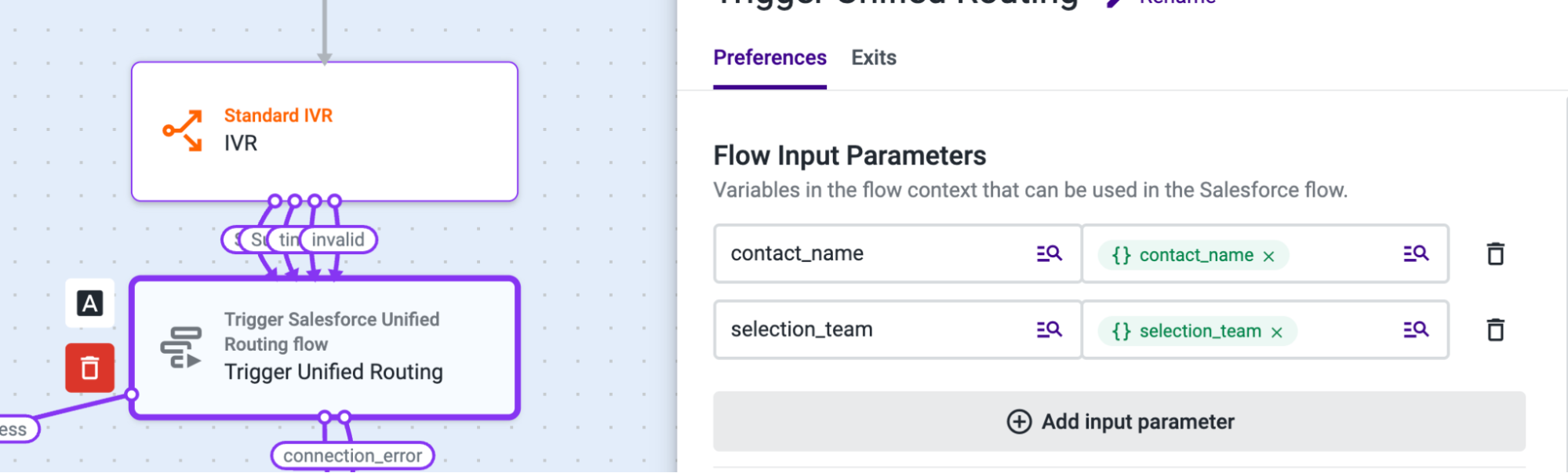Delete the contact_name parameter row
1568x473 pixels.
point(1495,254)
